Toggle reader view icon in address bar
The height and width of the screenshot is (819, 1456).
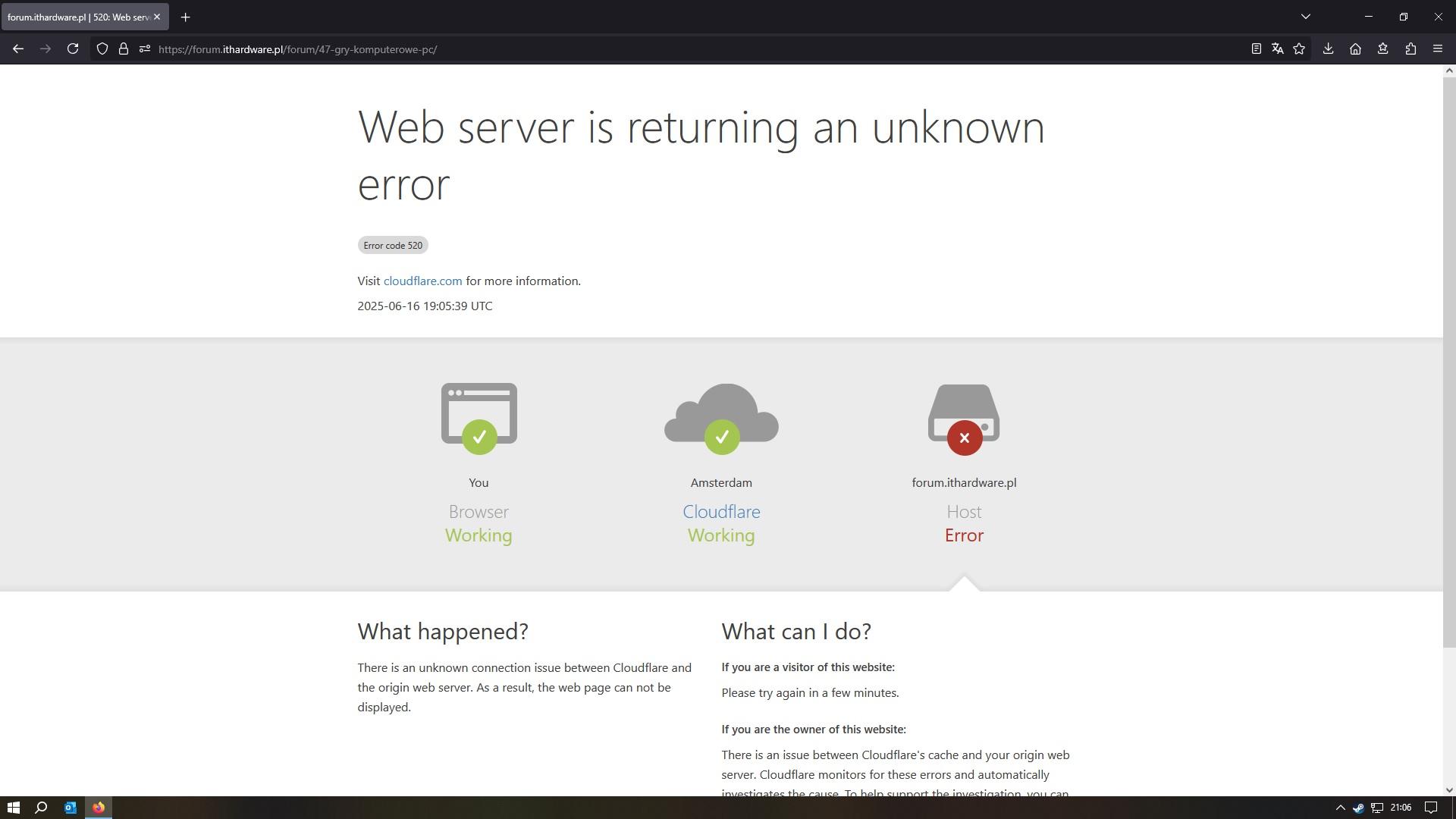click(1256, 49)
